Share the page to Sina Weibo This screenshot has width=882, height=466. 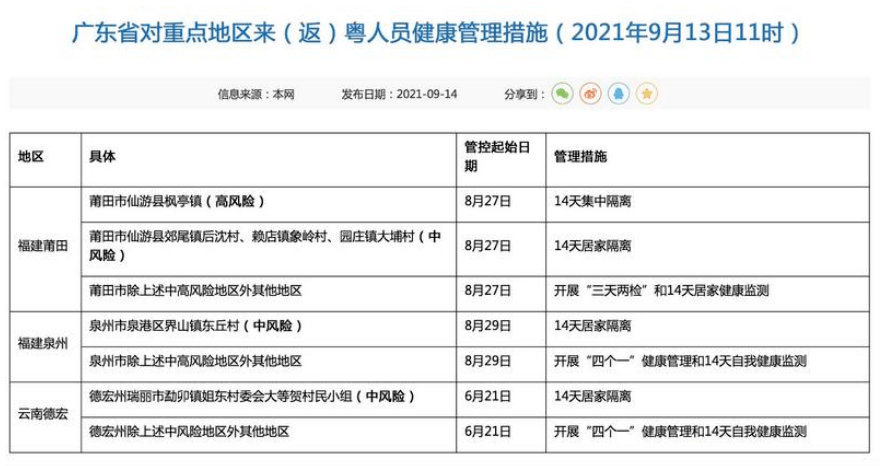591,94
